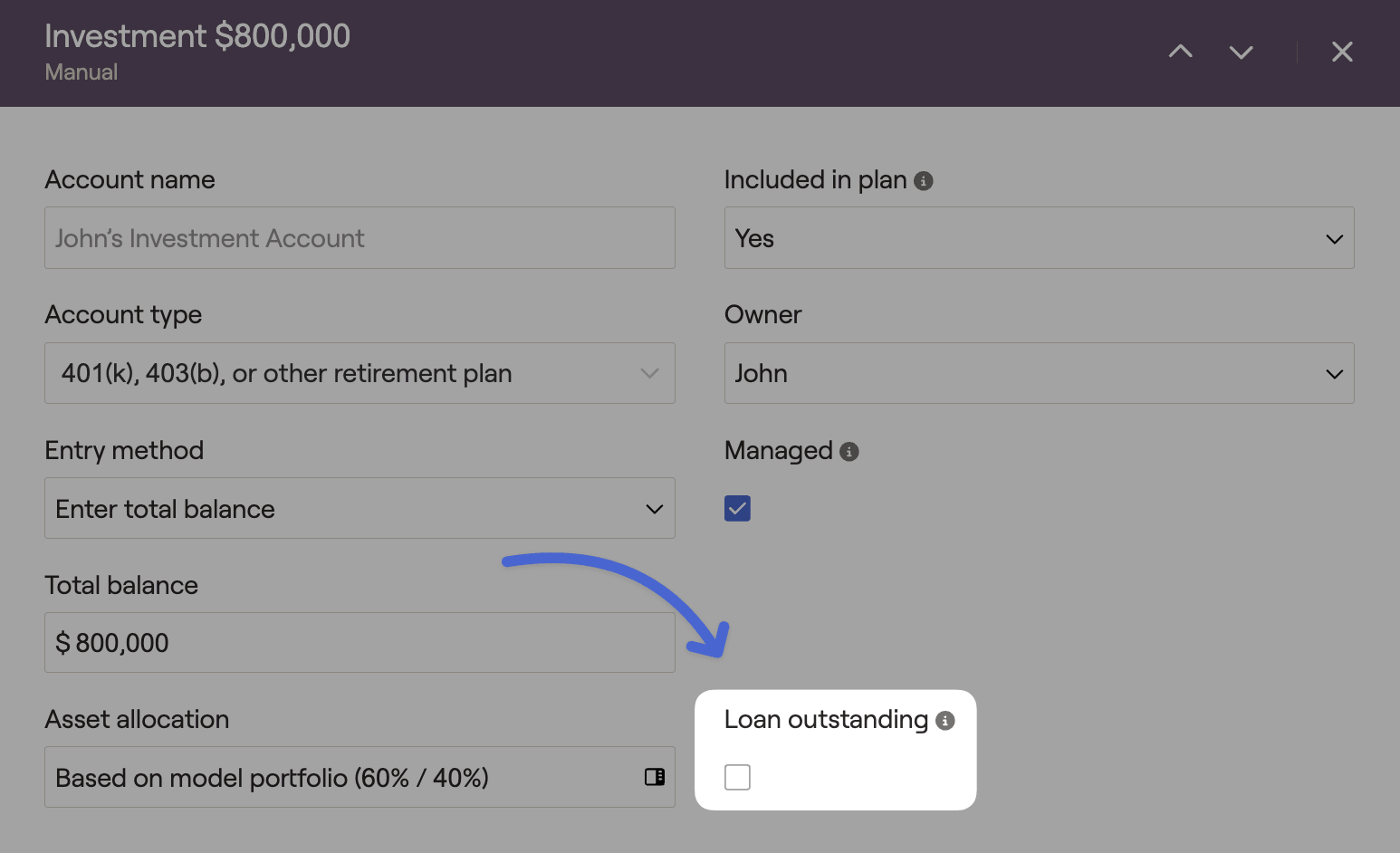Expand the Account type dropdown
This screenshot has width=1400, height=853.
point(360,373)
